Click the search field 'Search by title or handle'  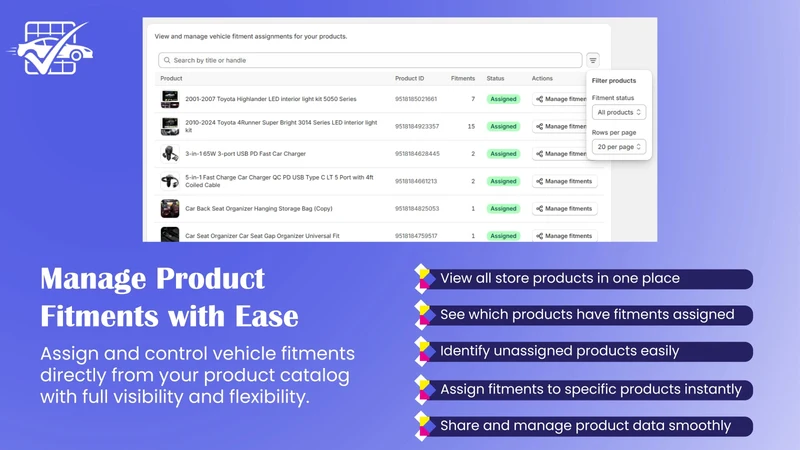click(370, 60)
